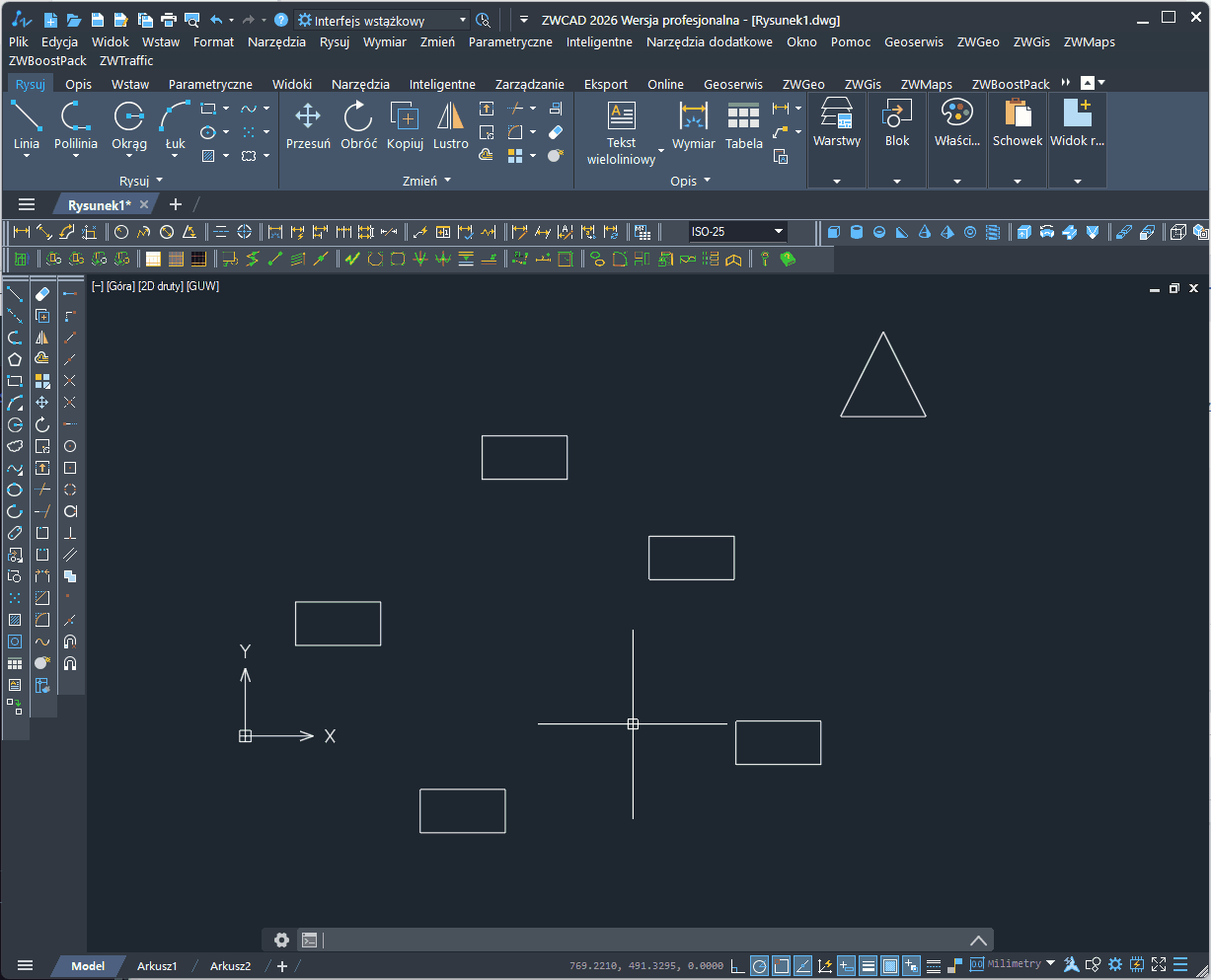
Task: Expand the Warstwy layers panel
Action: tap(836, 182)
